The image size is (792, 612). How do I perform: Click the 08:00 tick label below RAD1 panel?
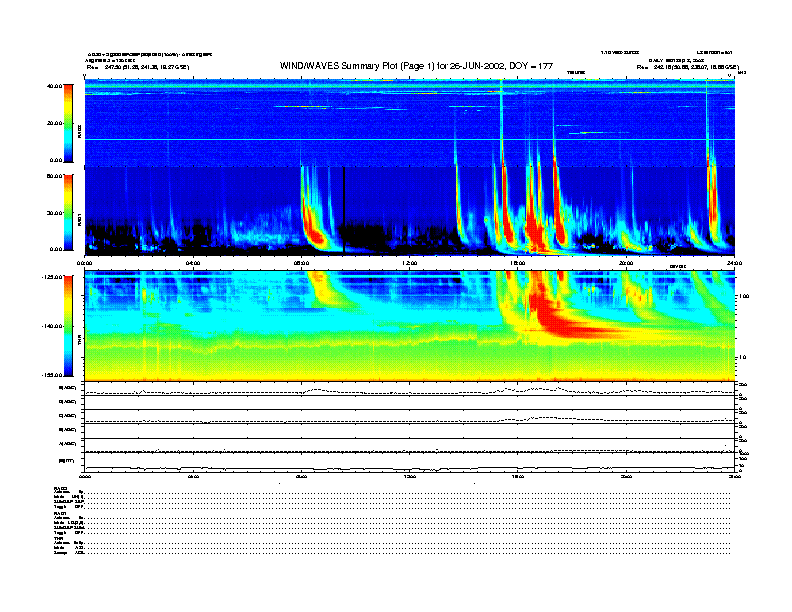click(301, 264)
